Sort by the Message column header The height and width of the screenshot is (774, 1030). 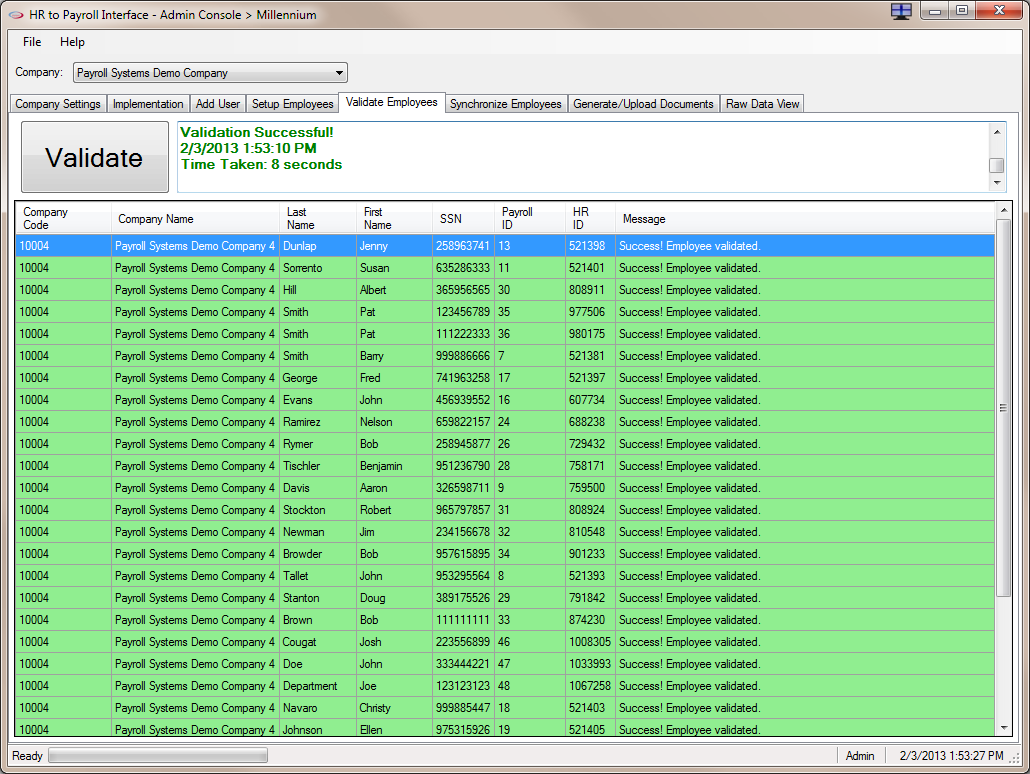pos(805,218)
